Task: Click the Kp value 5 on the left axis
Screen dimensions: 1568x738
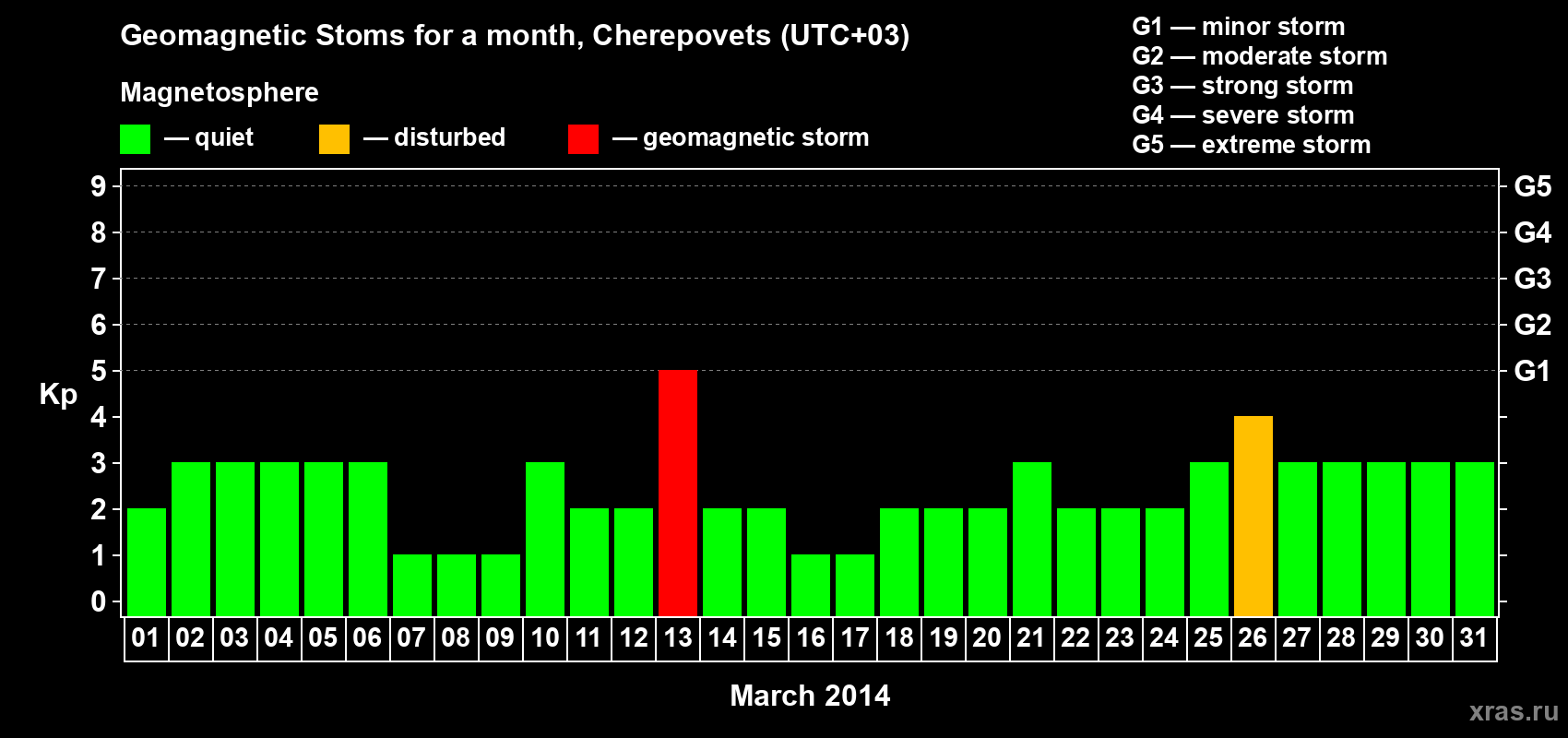Action: pyautogui.click(x=99, y=371)
